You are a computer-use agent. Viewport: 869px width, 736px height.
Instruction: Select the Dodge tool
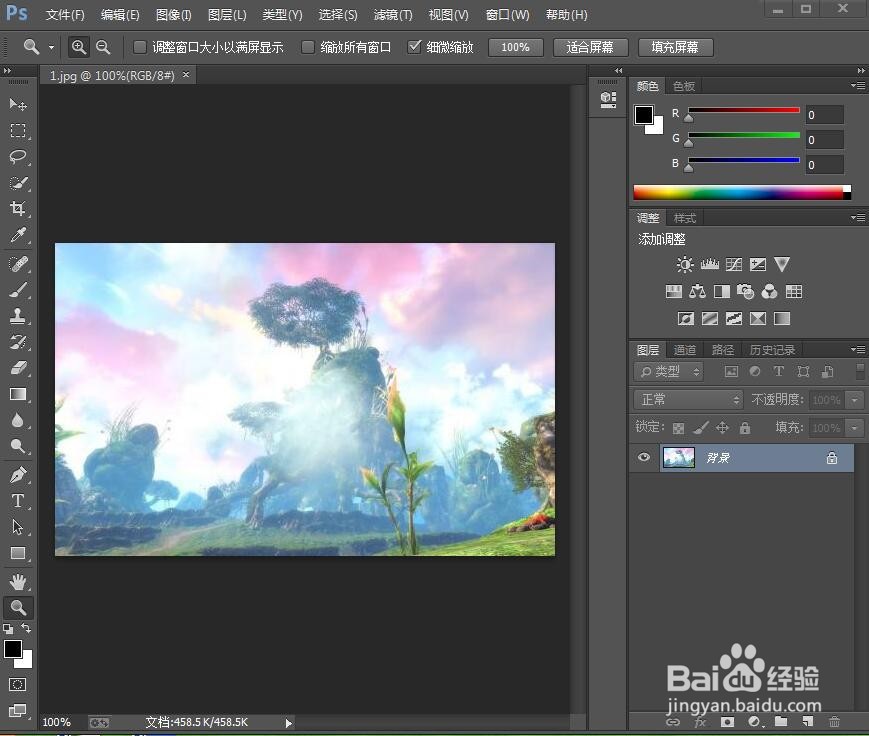coord(18,446)
